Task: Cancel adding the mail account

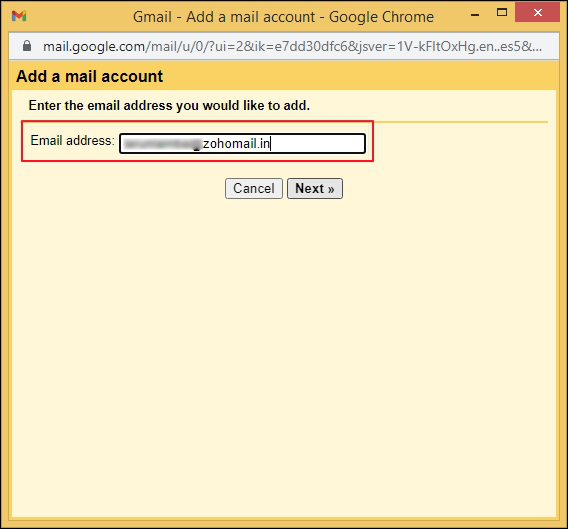Action: click(254, 188)
